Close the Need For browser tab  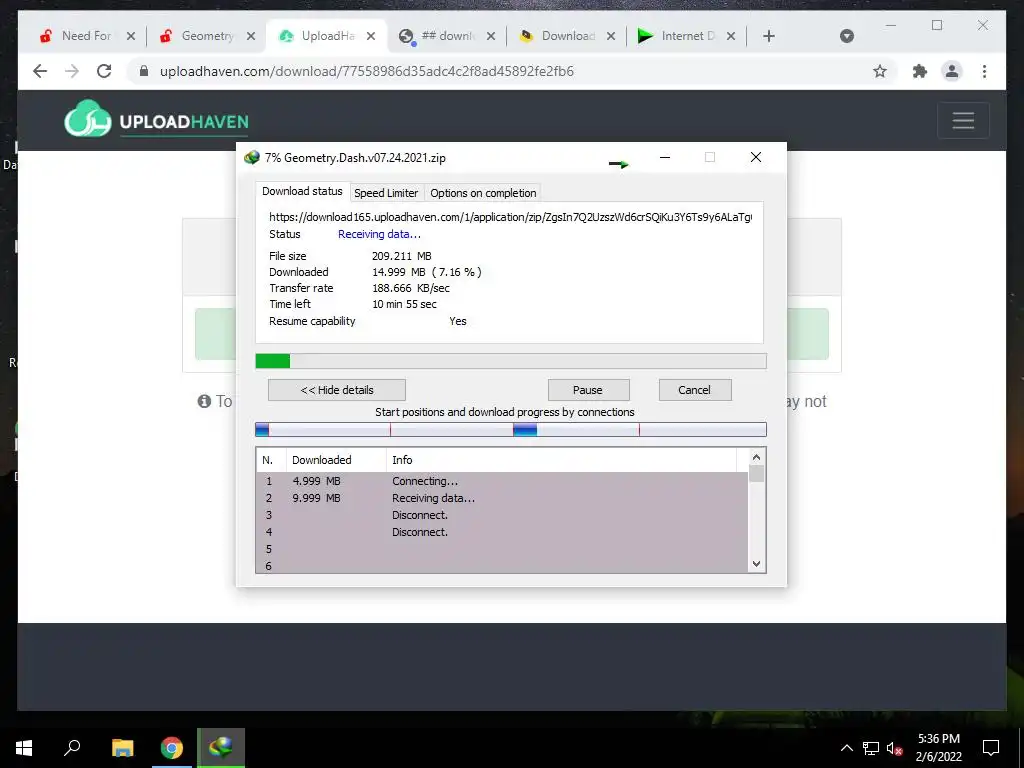[131, 37]
